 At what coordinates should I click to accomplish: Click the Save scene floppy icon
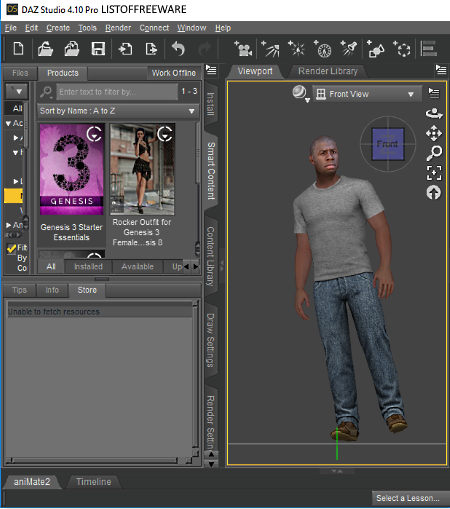[x=98, y=49]
